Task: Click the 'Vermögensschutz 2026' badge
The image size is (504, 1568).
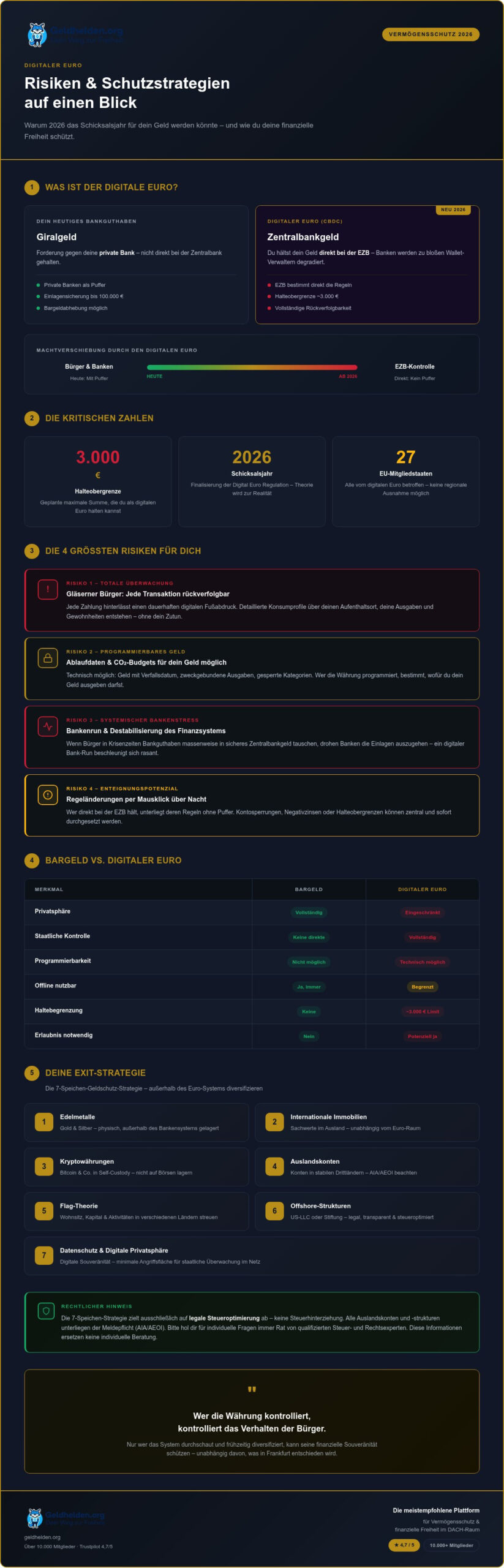Action: point(431,34)
